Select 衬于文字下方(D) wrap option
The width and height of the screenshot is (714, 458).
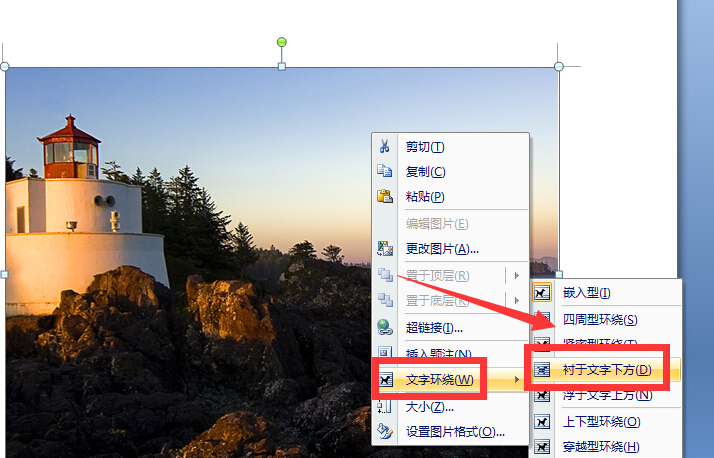click(606, 370)
